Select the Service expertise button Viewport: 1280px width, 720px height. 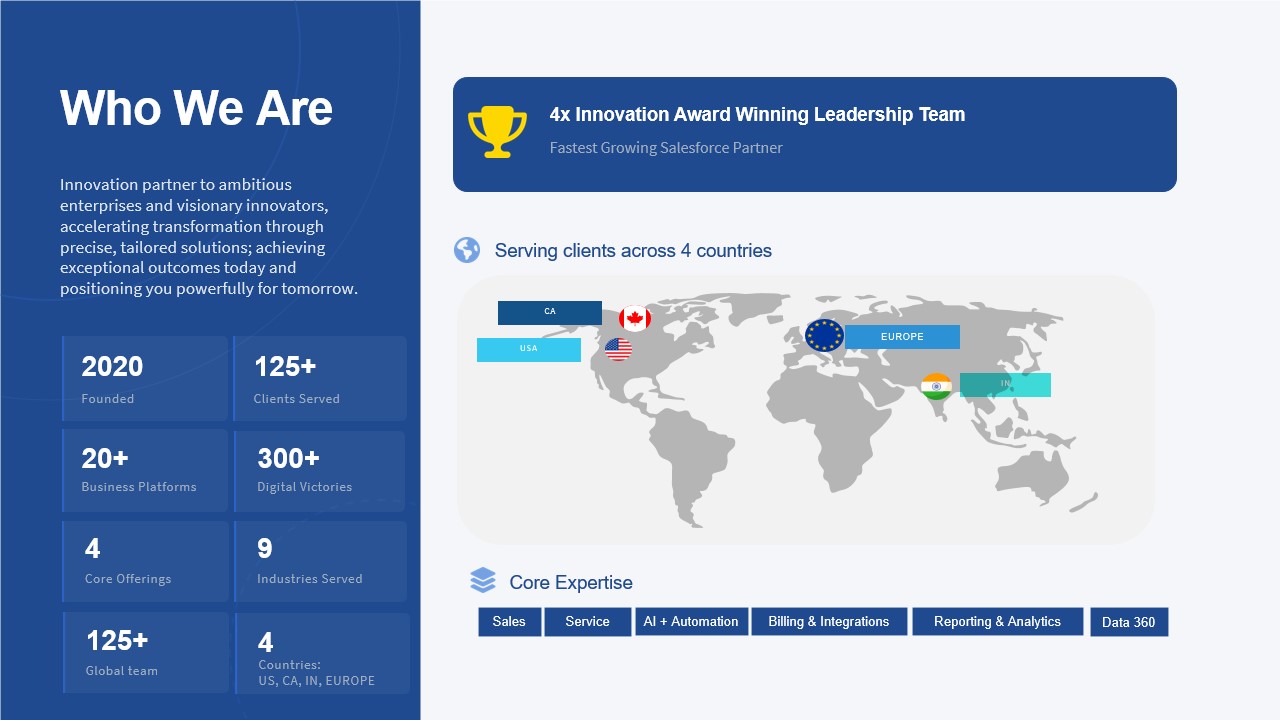point(587,622)
